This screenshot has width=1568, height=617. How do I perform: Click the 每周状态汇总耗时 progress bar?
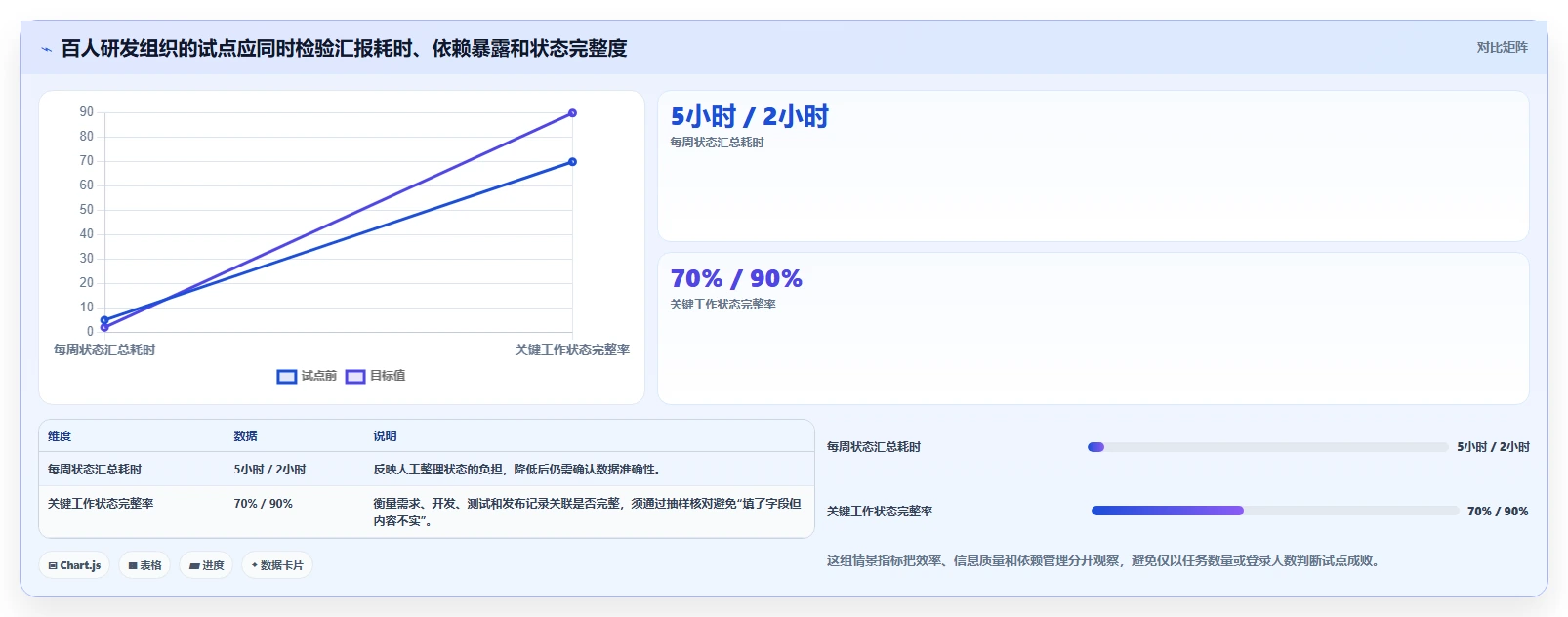(x=1267, y=447)
